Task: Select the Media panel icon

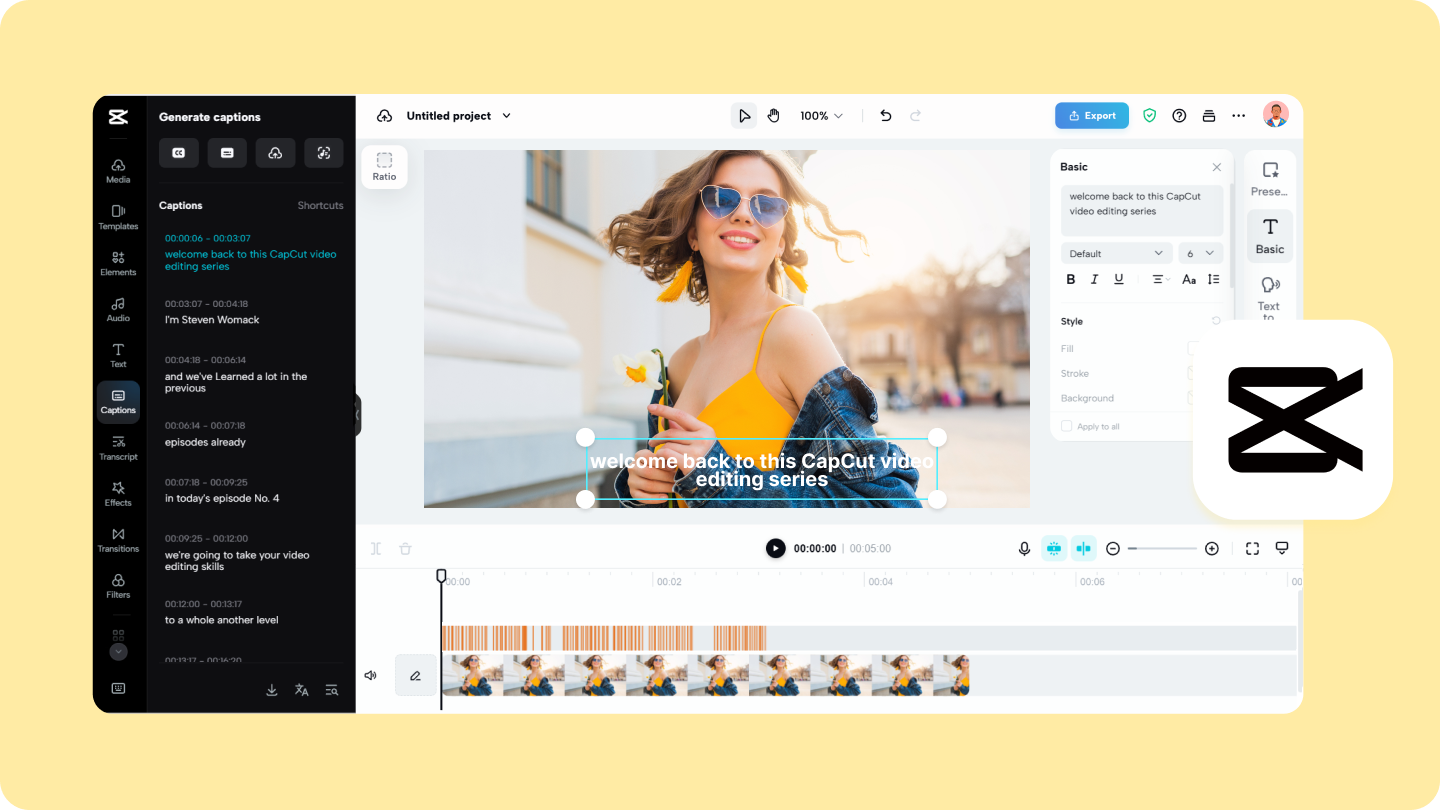Action: 118,170
